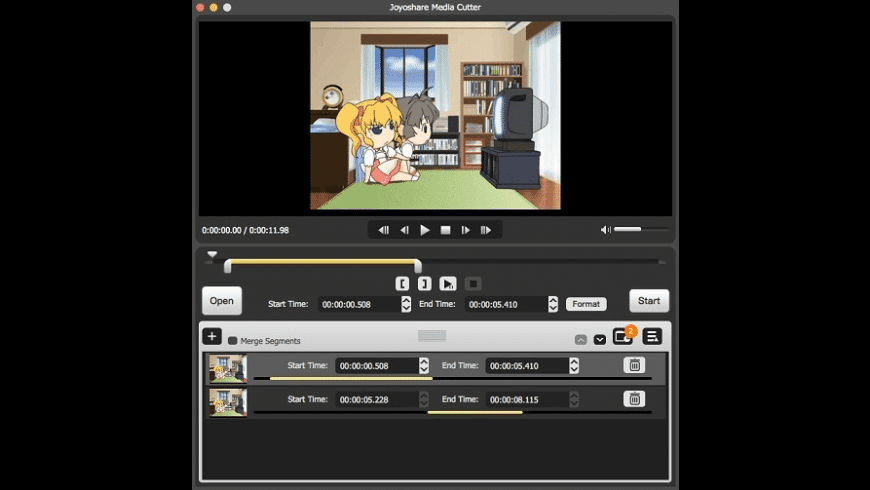Enable the Merge Segments checkbox

pos(232,341)
